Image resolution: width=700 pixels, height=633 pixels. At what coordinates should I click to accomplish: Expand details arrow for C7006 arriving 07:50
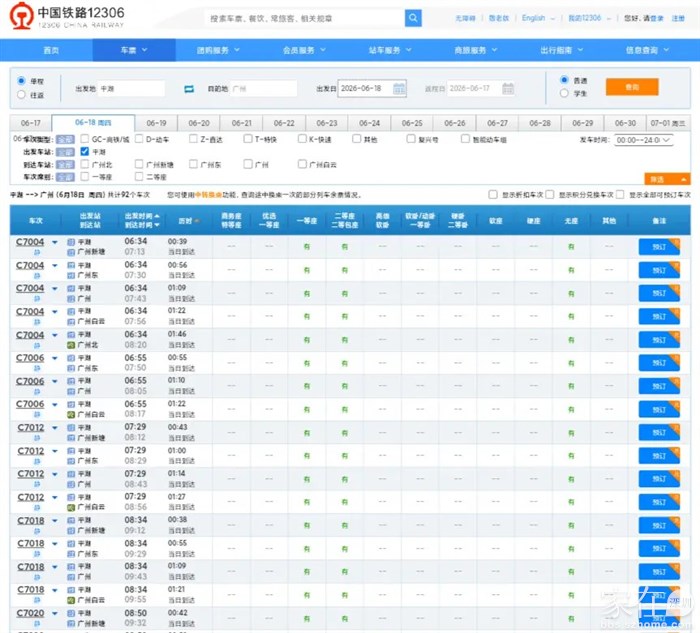[55, 358]
